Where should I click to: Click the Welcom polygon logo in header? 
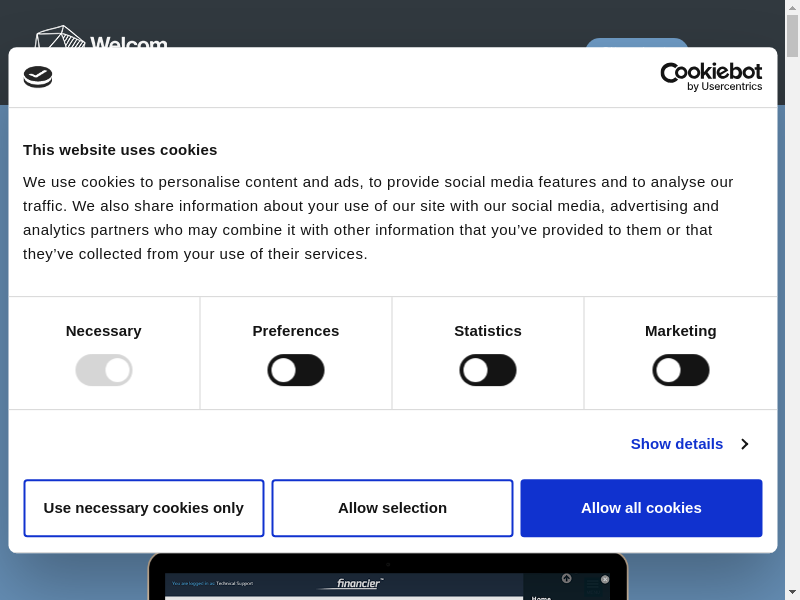tap(60, 36)
